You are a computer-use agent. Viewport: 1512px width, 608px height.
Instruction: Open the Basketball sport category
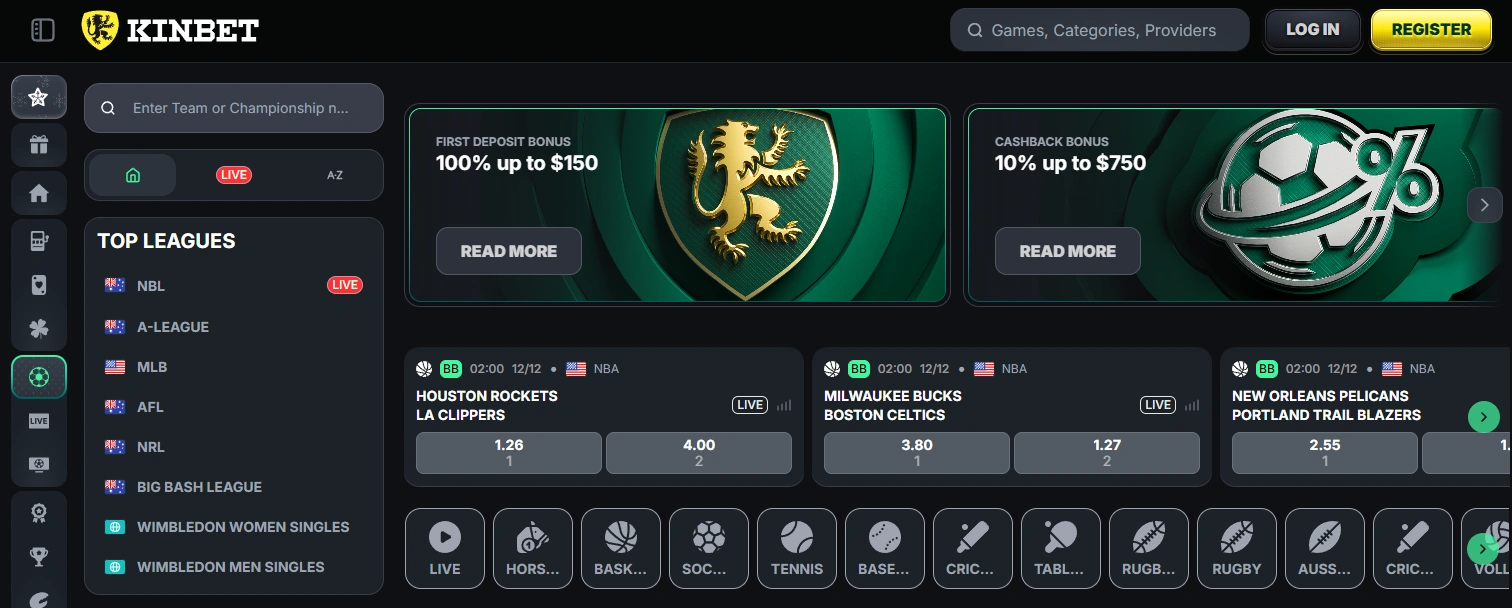pos(620,548)
